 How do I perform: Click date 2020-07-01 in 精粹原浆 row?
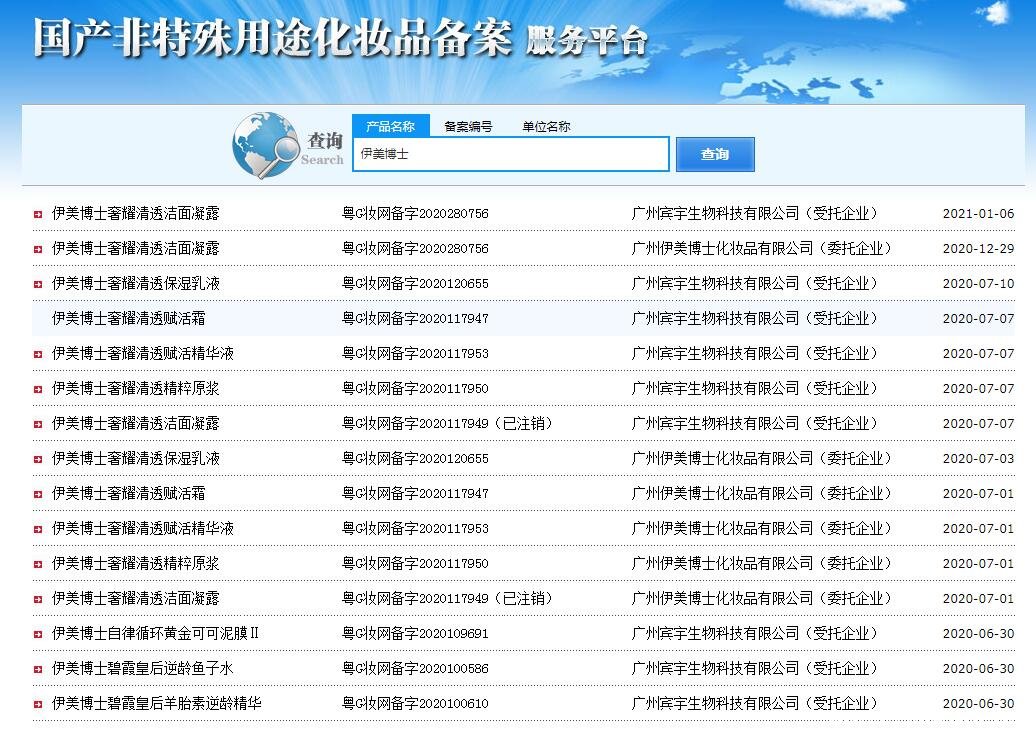pos(978,564)
